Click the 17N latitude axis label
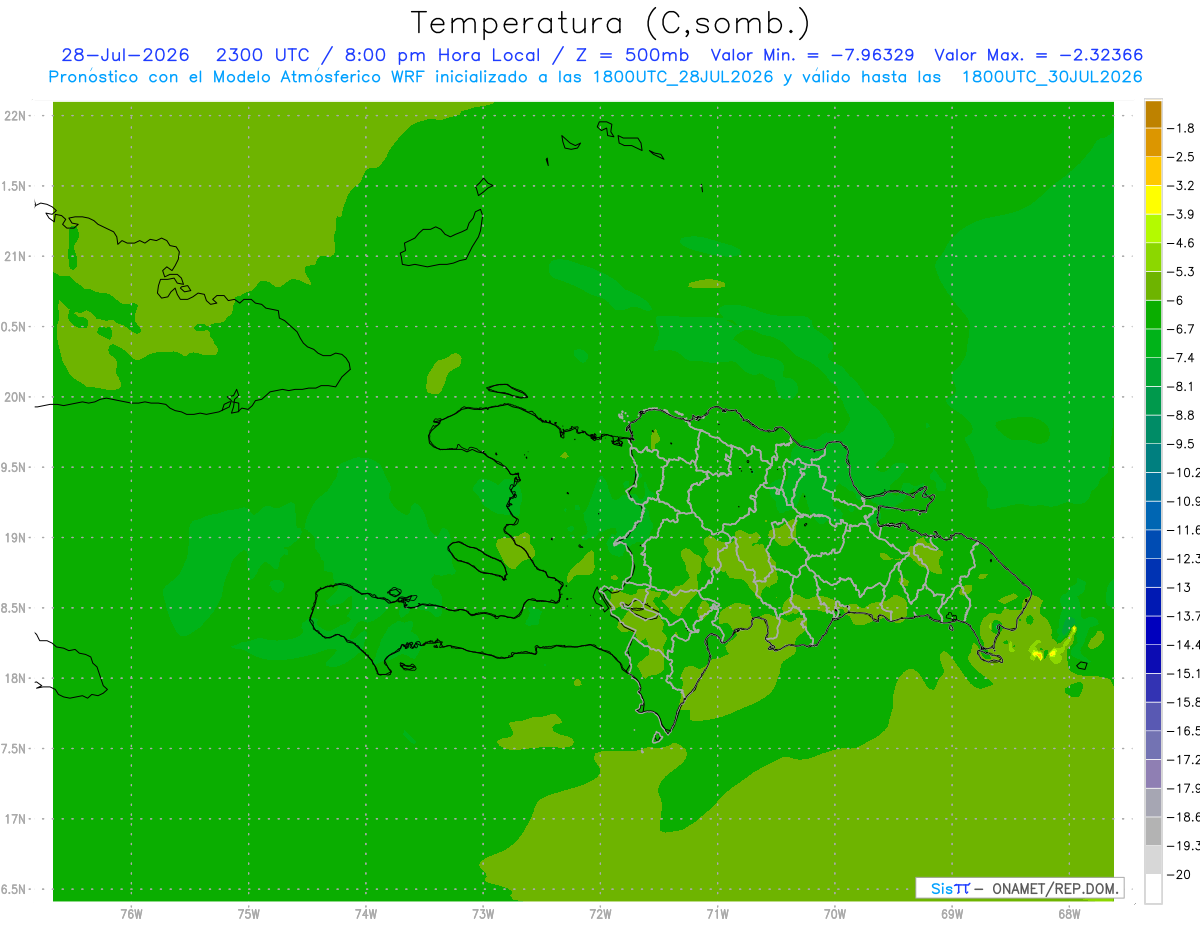1200x927 pixels. pos(17,819)
